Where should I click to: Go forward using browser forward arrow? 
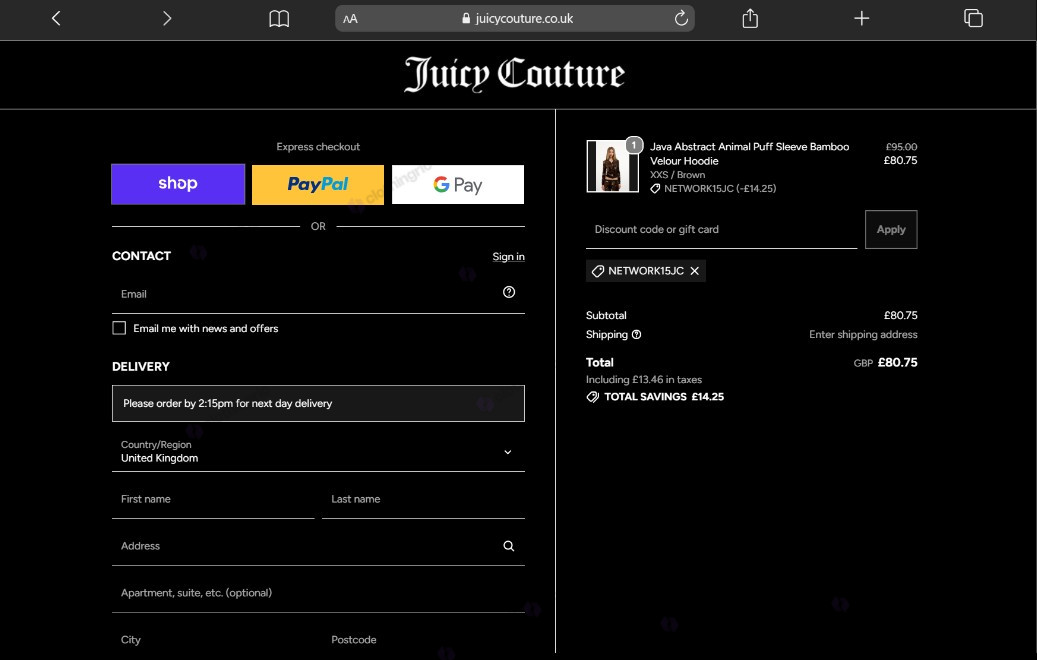point(167,19)
